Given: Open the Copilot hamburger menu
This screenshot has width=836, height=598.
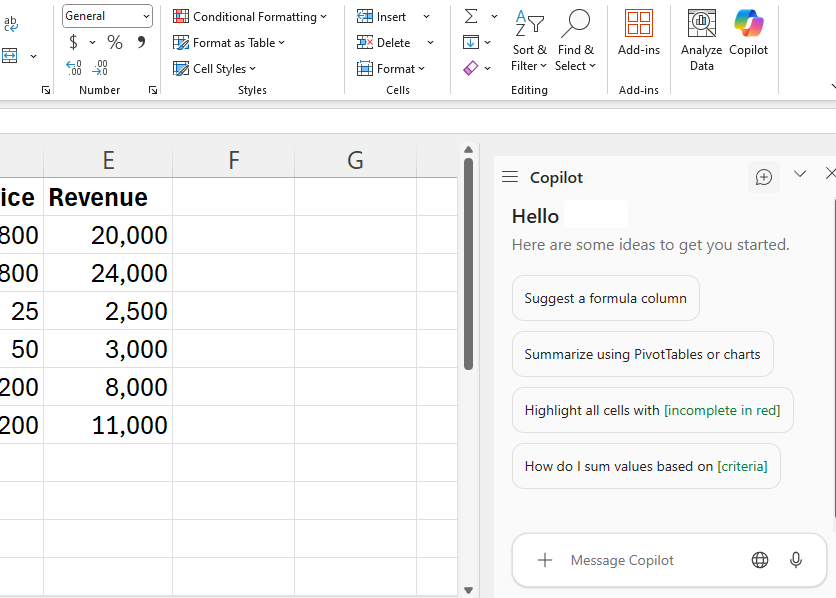Looking at the screenshot, I should pos(510,177).
